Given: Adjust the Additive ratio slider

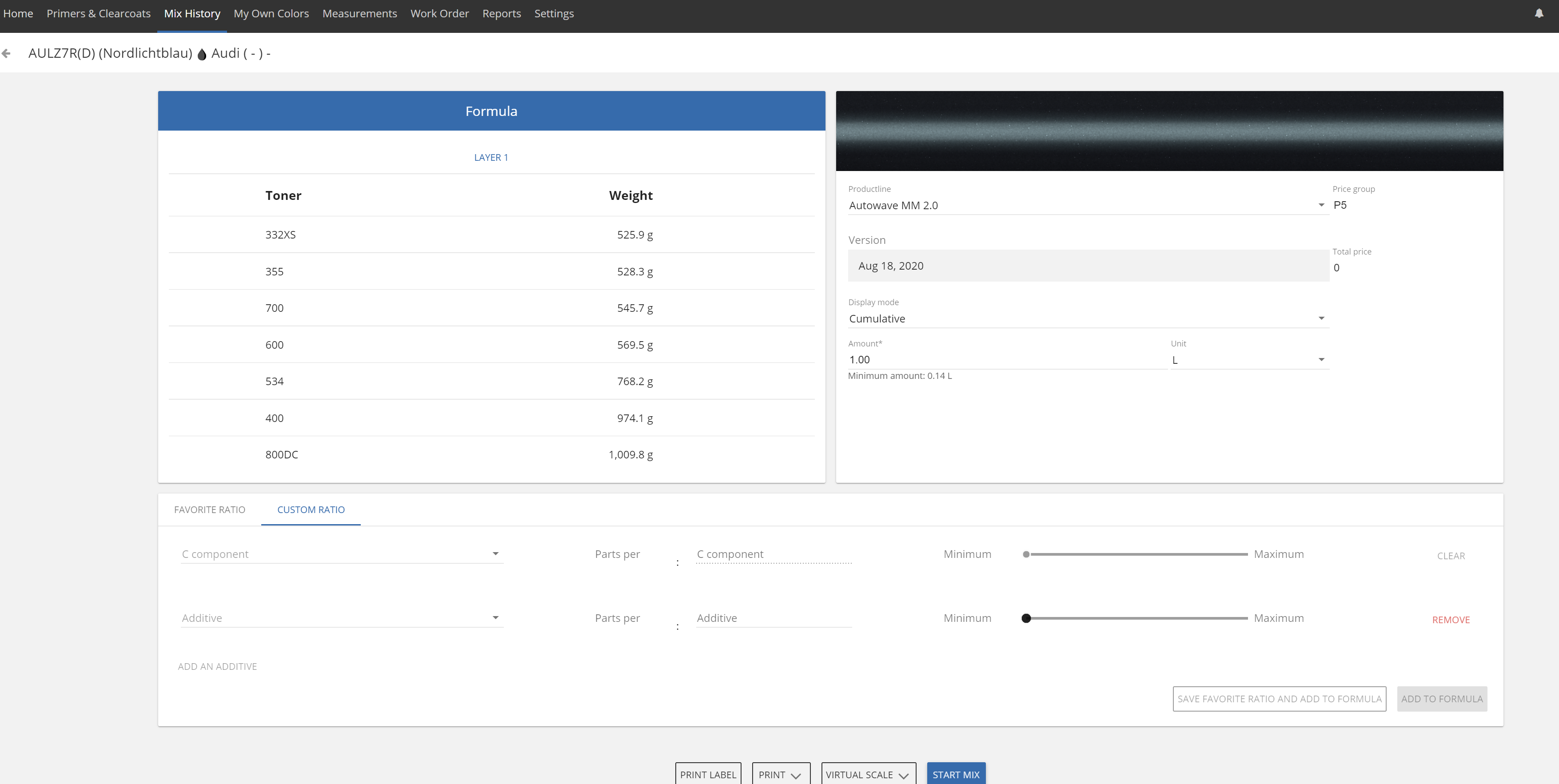Looking at the screenshot, I should click(x=1135, y=618).
